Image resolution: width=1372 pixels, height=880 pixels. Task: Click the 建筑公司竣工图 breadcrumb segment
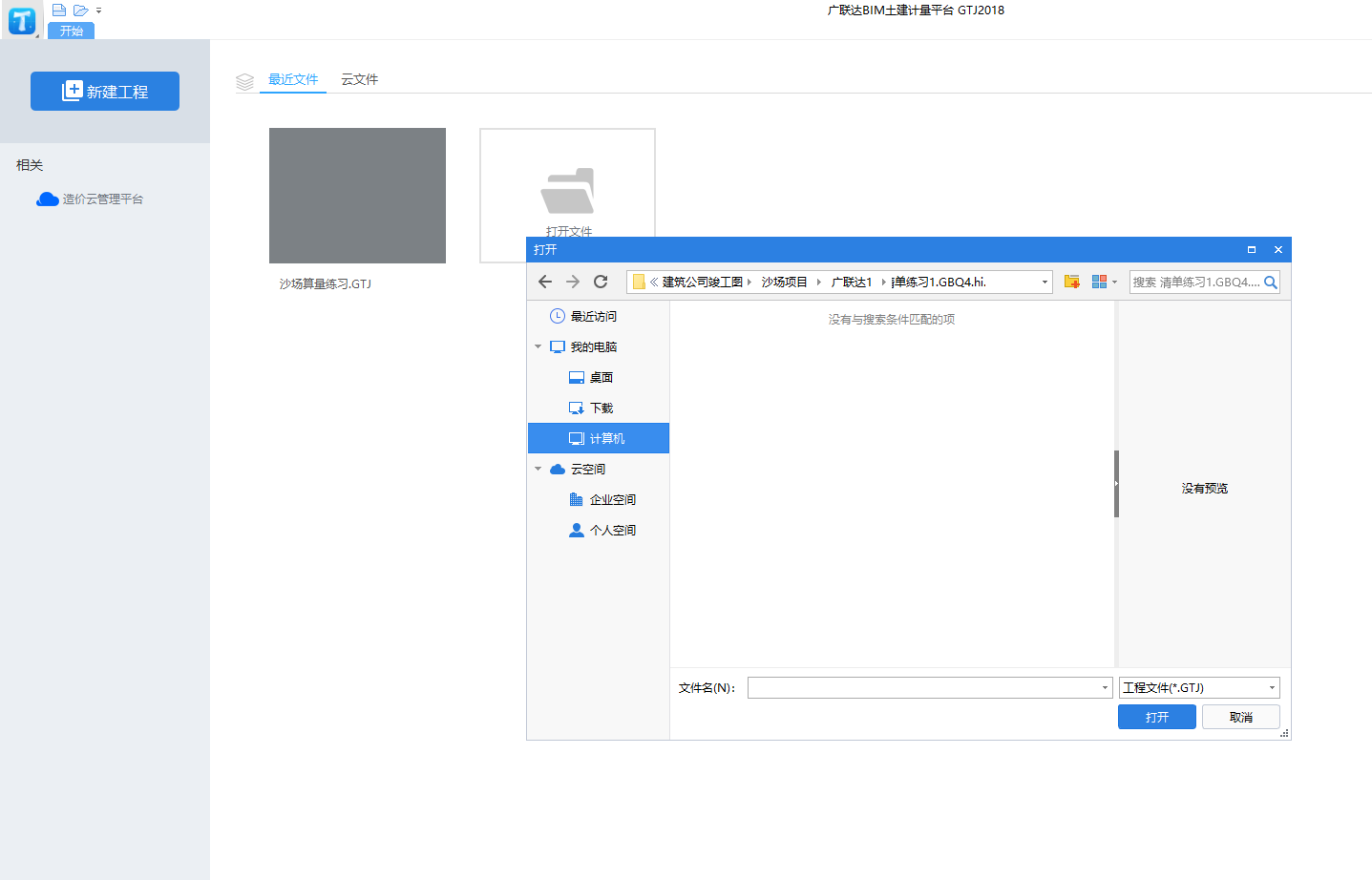click(703, 283)
